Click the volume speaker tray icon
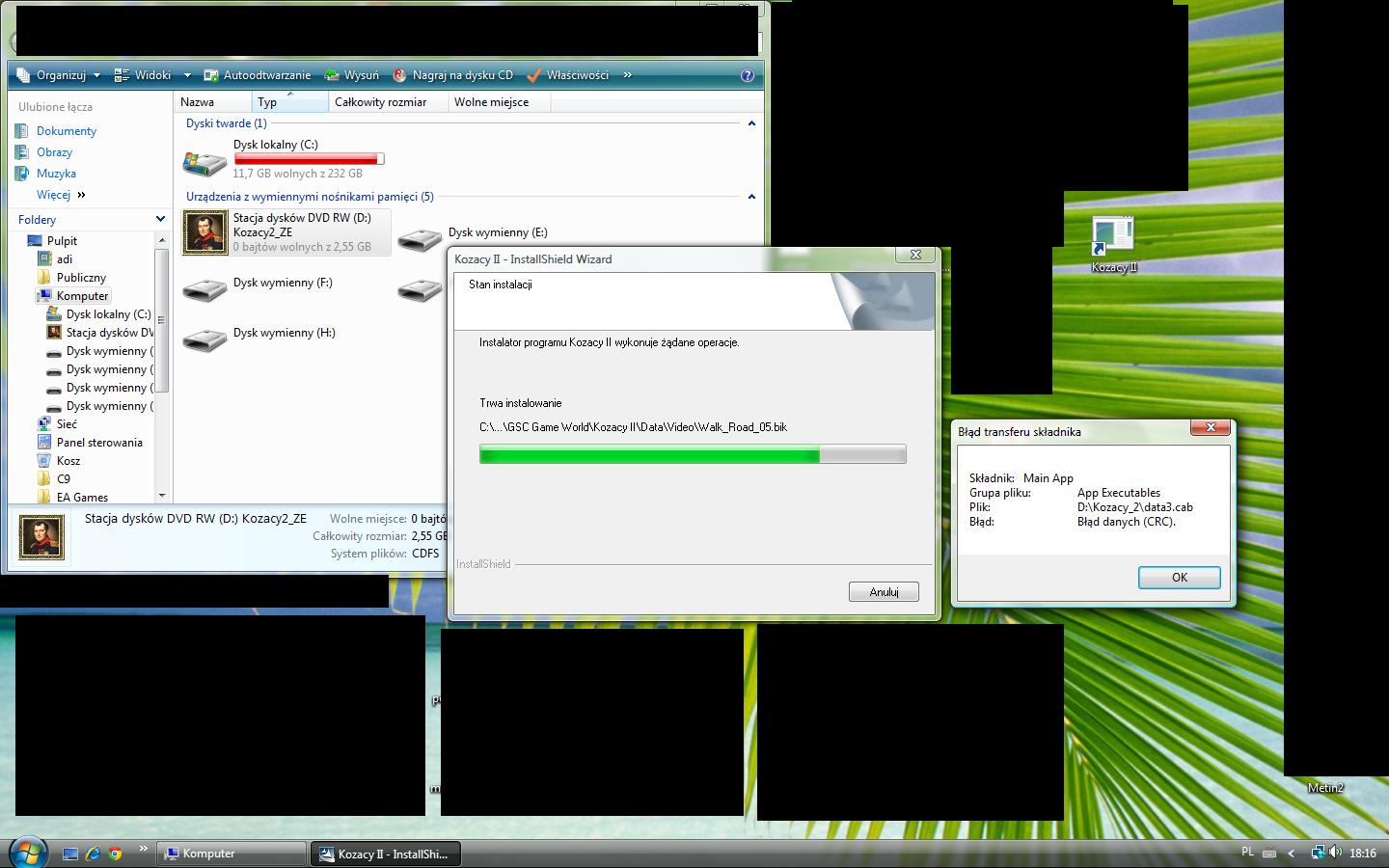The height and width of the screenshot is (868, 1389). tap(1336, 853)
